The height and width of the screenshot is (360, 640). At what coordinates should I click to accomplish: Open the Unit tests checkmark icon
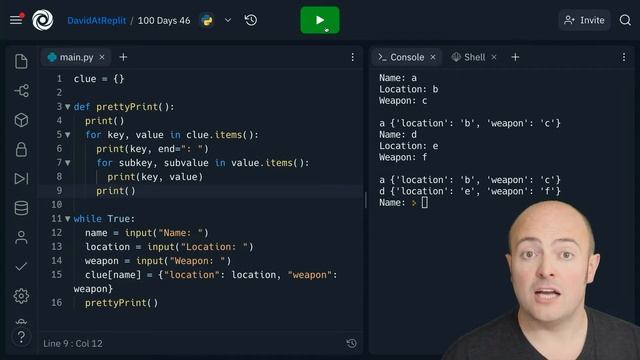[21, 267]
